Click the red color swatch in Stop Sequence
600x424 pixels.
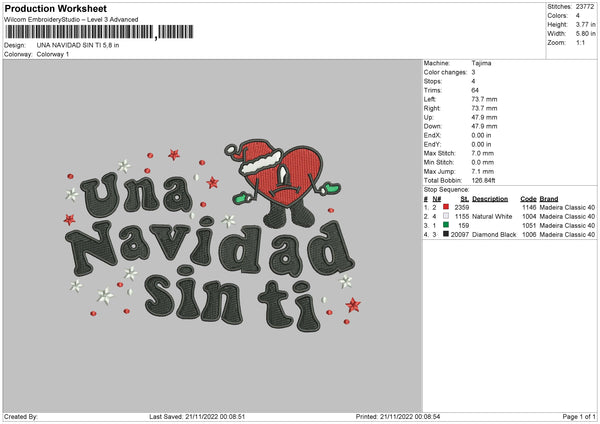(x=446, y=207)
